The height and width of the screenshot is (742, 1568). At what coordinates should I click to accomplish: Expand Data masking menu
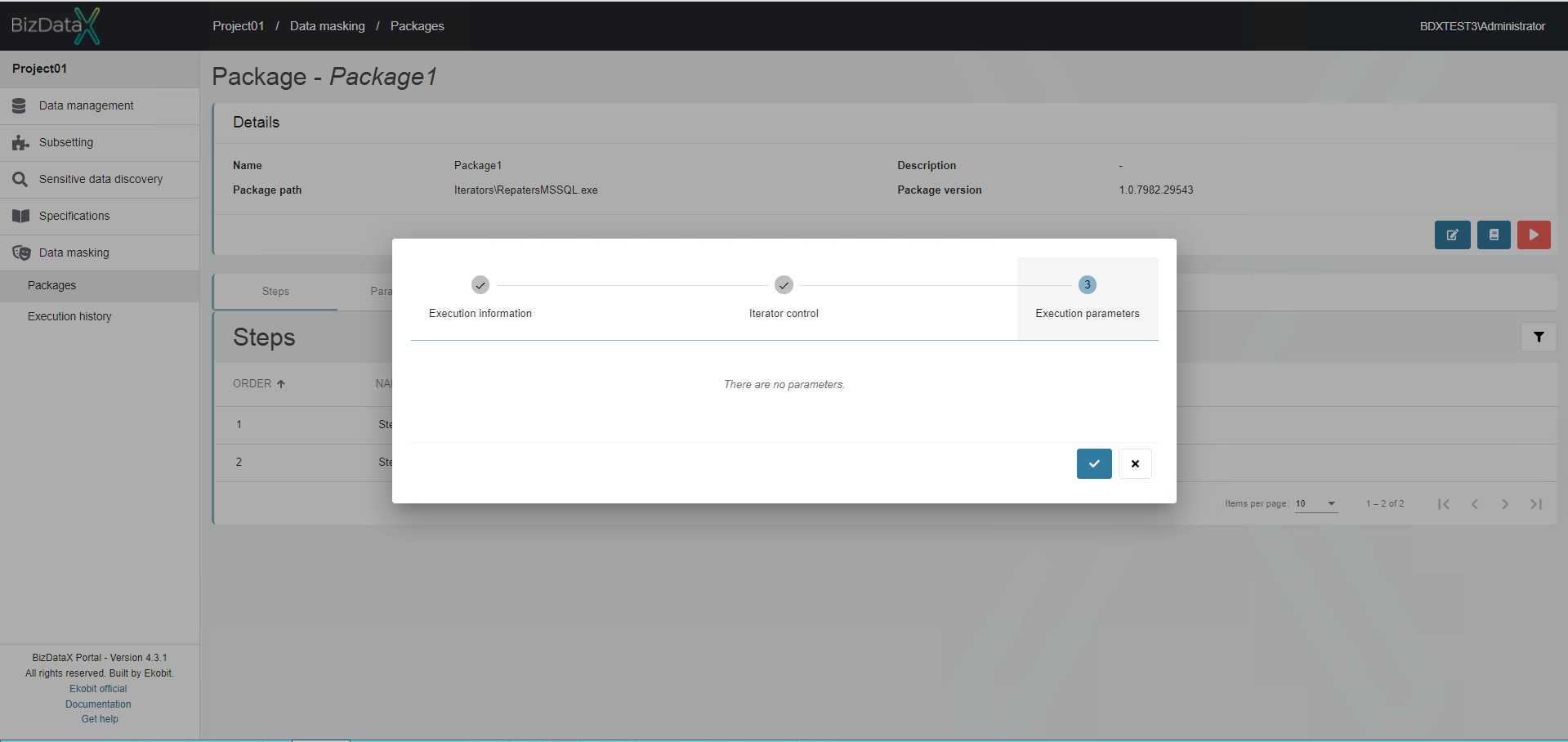[100, 253]
